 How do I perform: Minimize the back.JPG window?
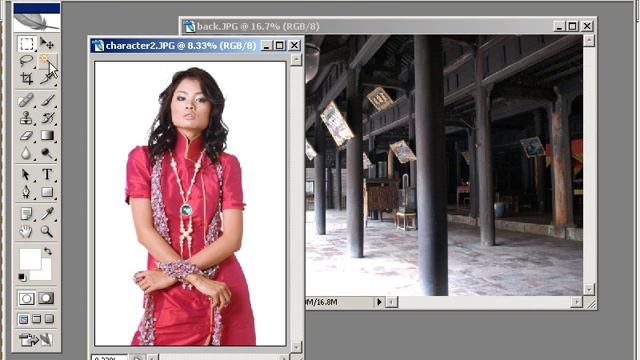559,26
